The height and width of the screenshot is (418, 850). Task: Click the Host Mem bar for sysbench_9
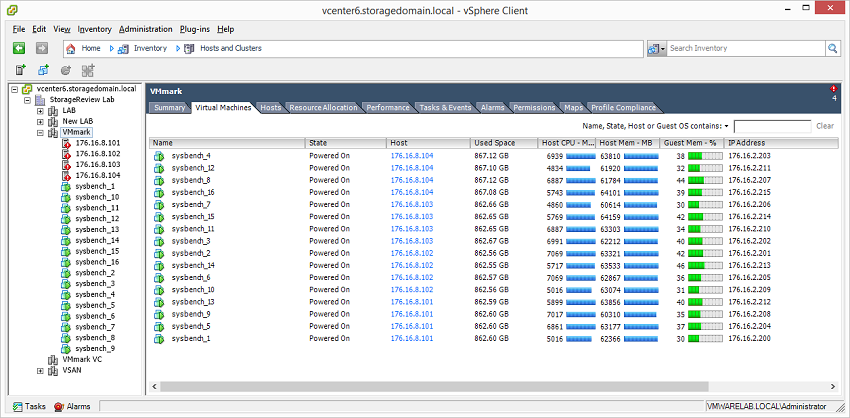640,314
